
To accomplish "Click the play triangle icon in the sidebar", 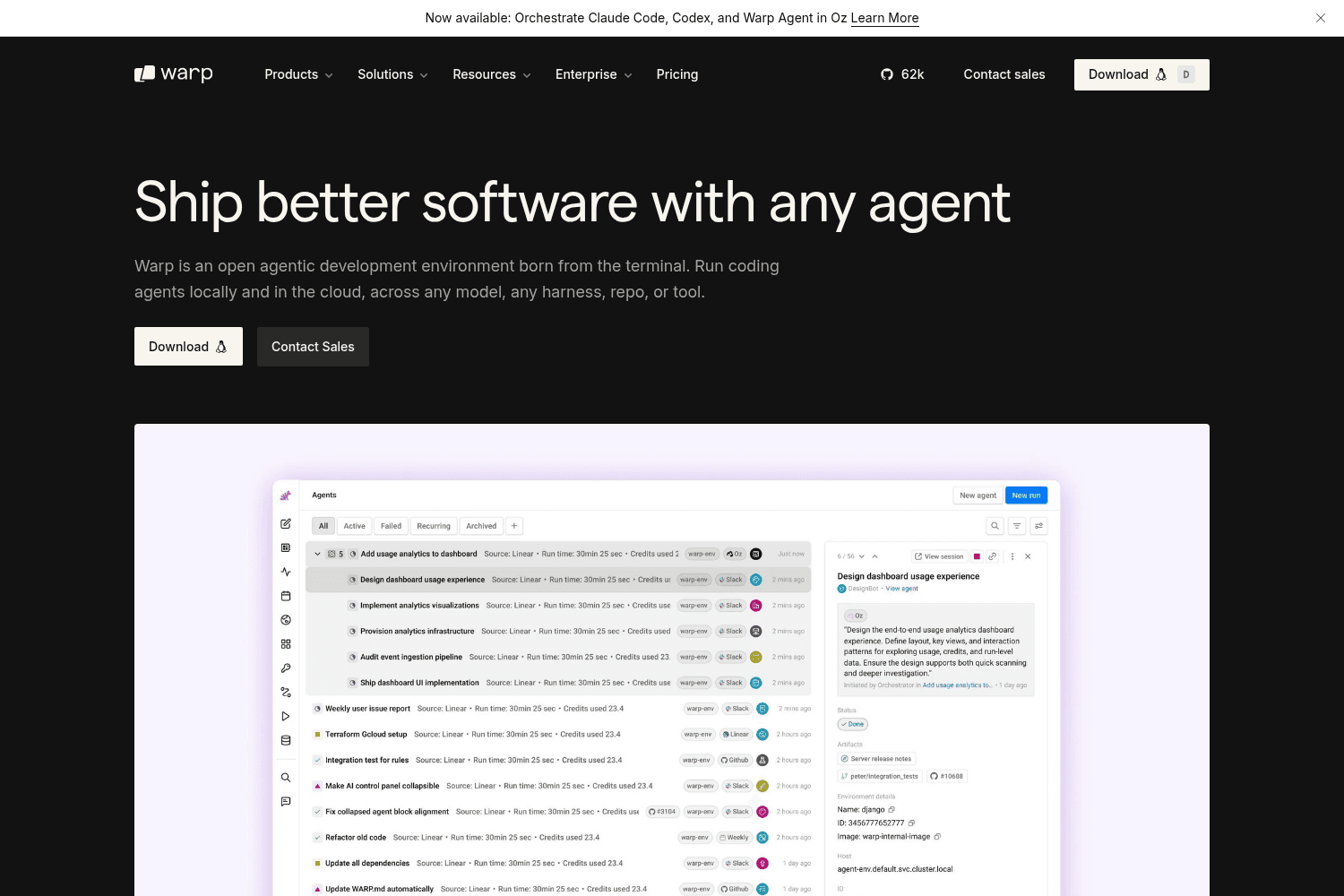I will click(x=286, y=717).
